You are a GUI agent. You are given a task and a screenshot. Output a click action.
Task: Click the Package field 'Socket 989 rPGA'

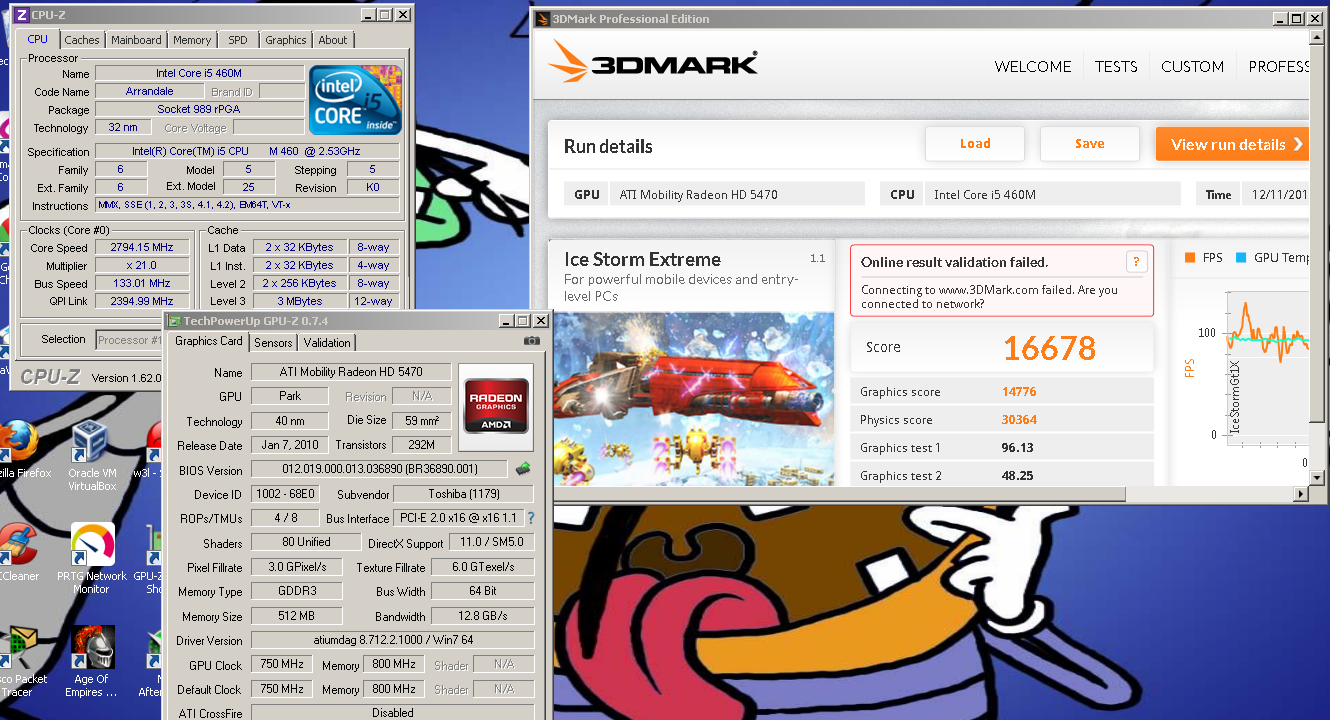tap(200, 109)
